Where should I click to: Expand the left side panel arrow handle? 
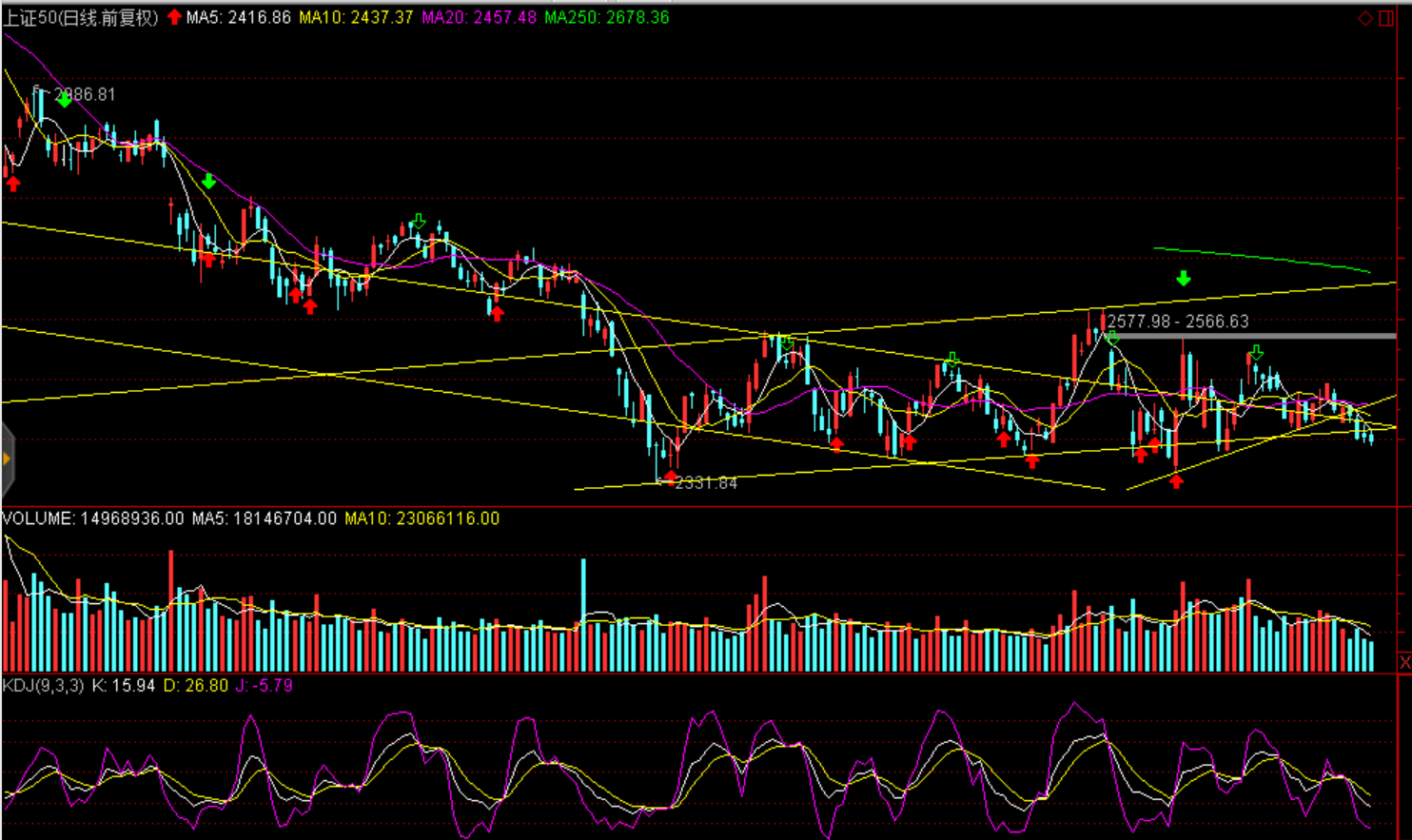pos(7,459)
